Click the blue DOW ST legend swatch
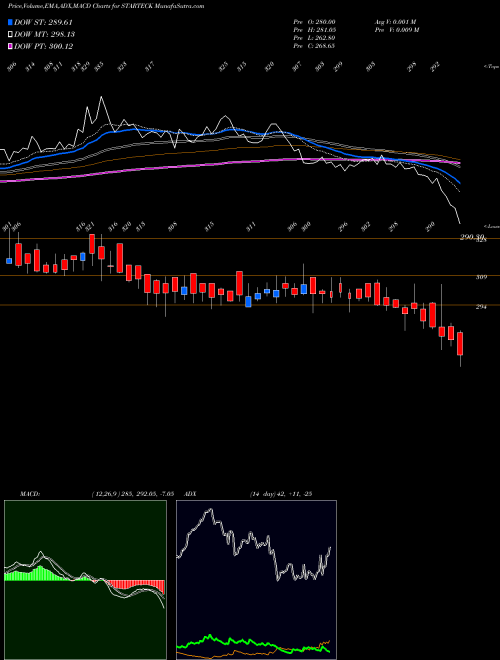The height and width of the screenshot is (660, 500). [10, 22]
